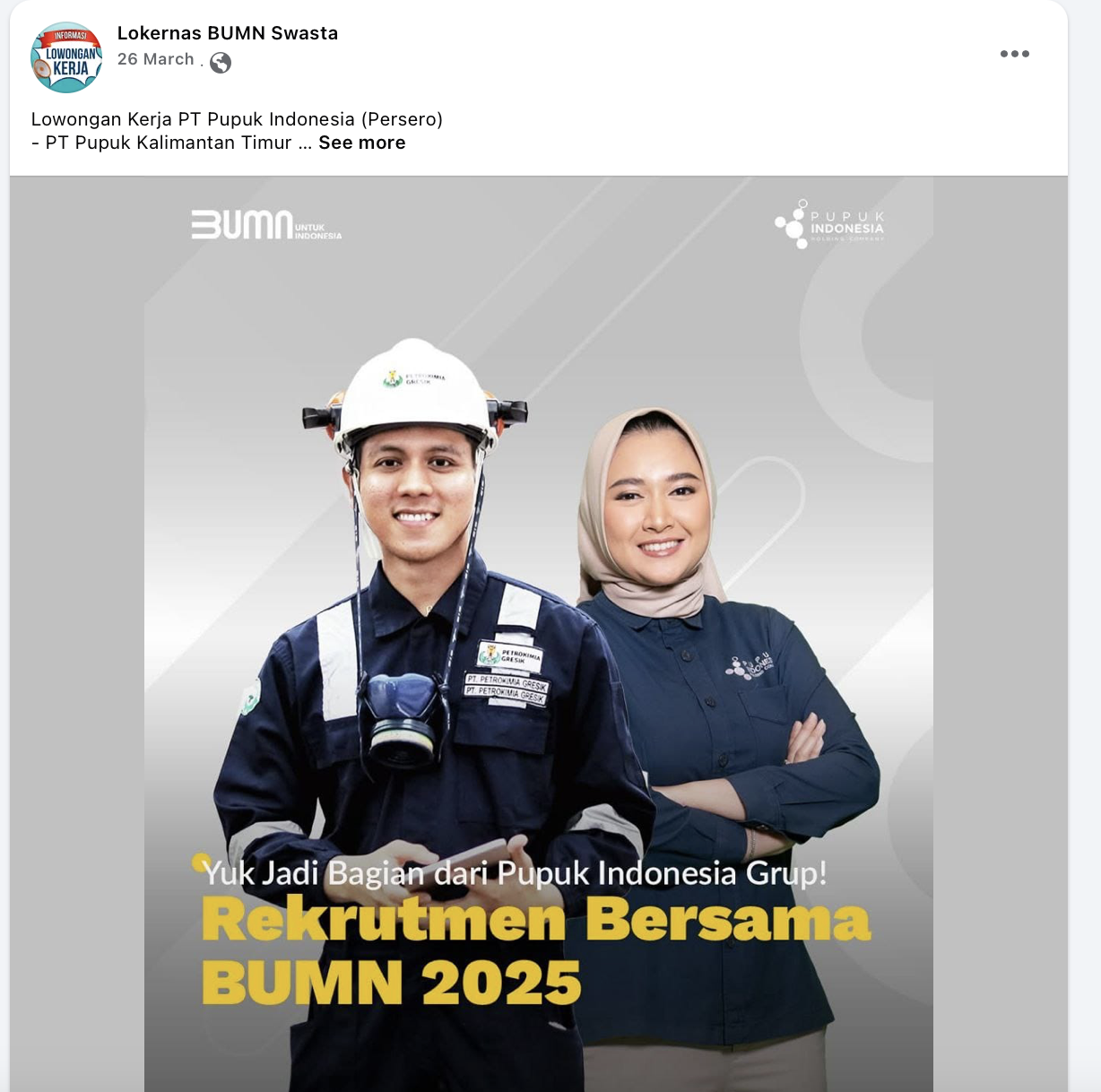1101x1092 pixels.
Task: Click the PT Pupuk Kalimantan Timur caption line
Action: [x=161, y=143]
